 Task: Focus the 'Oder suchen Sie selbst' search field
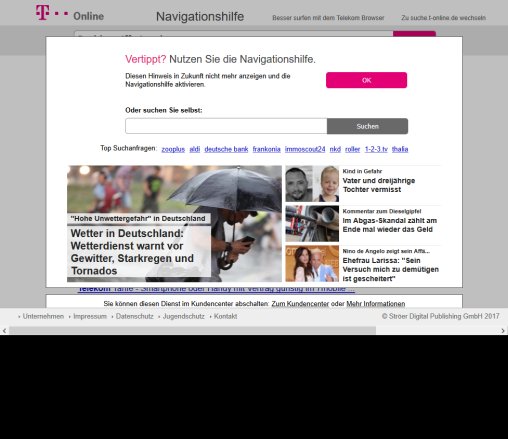pos(226,126)
